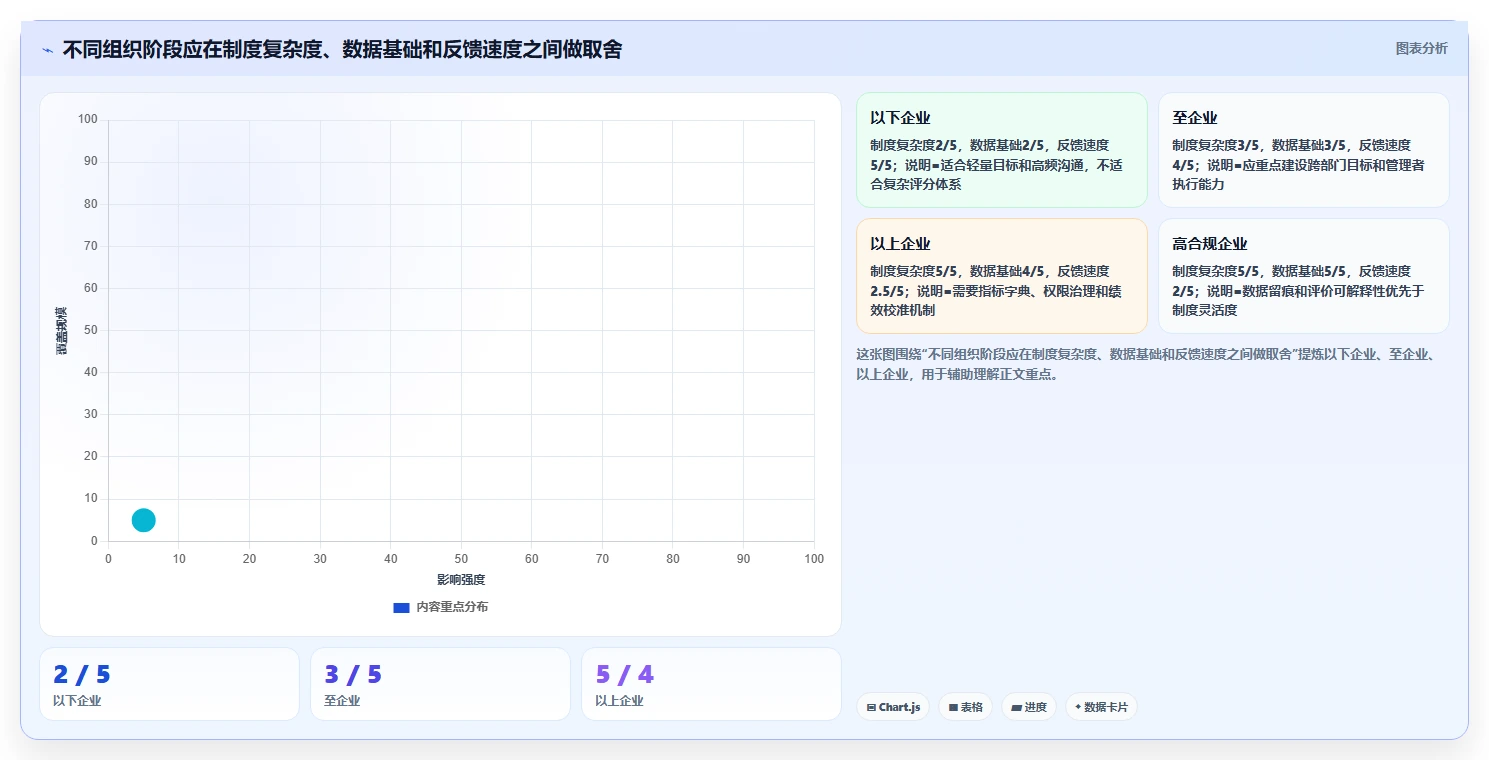Click the 2 / 5 以下企业 stat card
This screenshot has height=760, width=1489.
click(x=169, y=684)
